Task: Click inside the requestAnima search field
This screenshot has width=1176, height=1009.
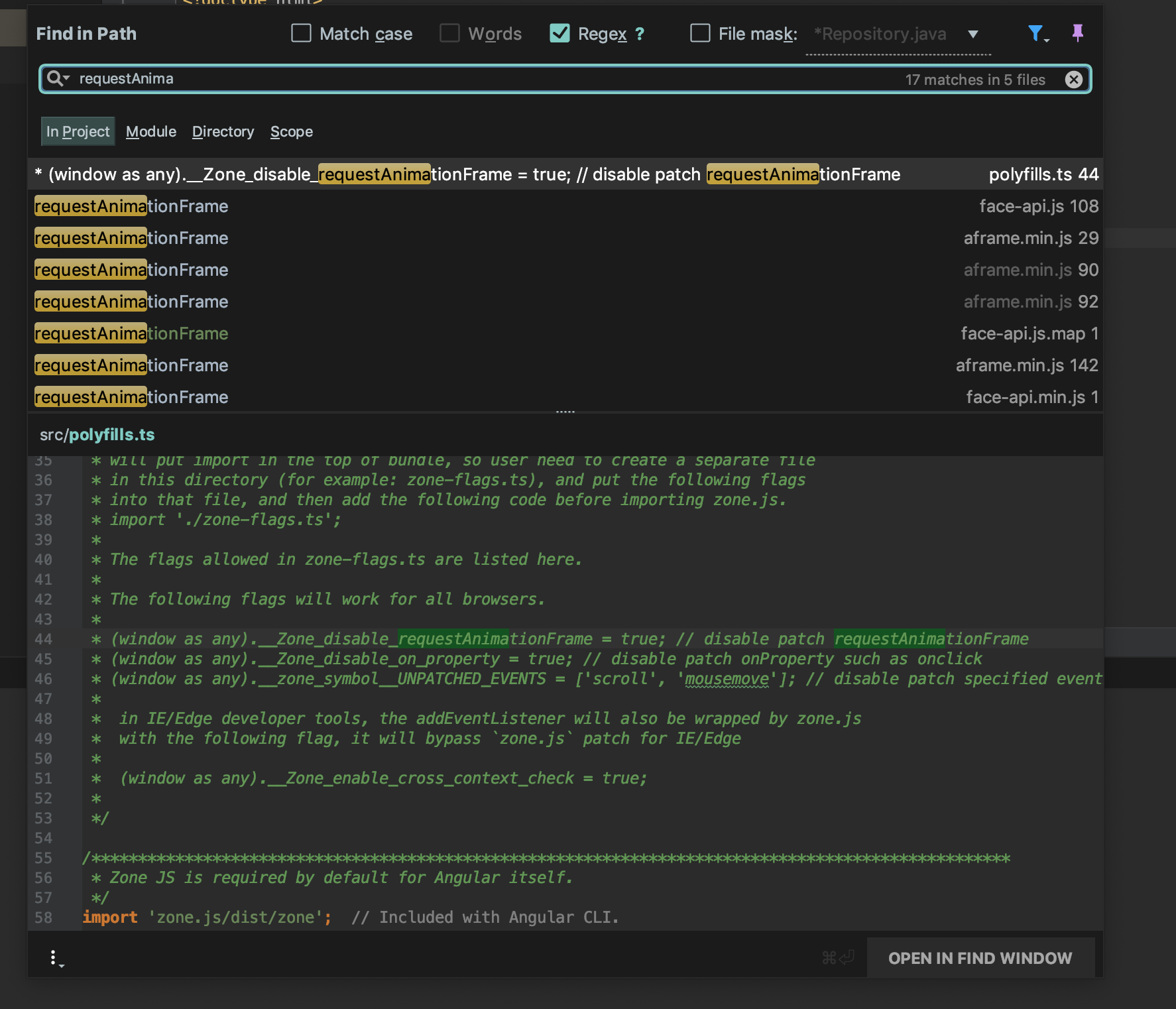Action: click(x=265, y=78)
